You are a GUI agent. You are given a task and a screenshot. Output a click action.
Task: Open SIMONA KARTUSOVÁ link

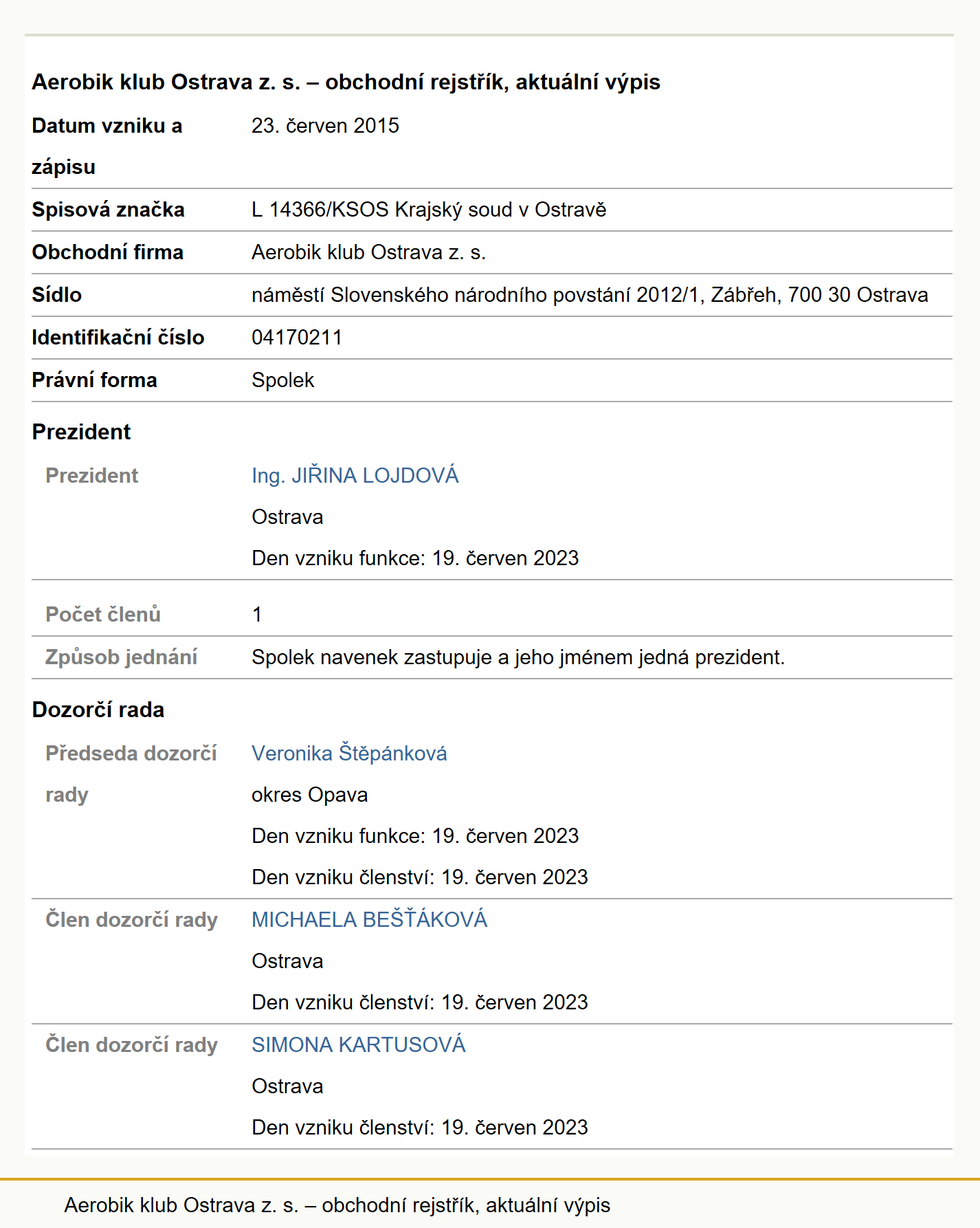[359, 1045]
